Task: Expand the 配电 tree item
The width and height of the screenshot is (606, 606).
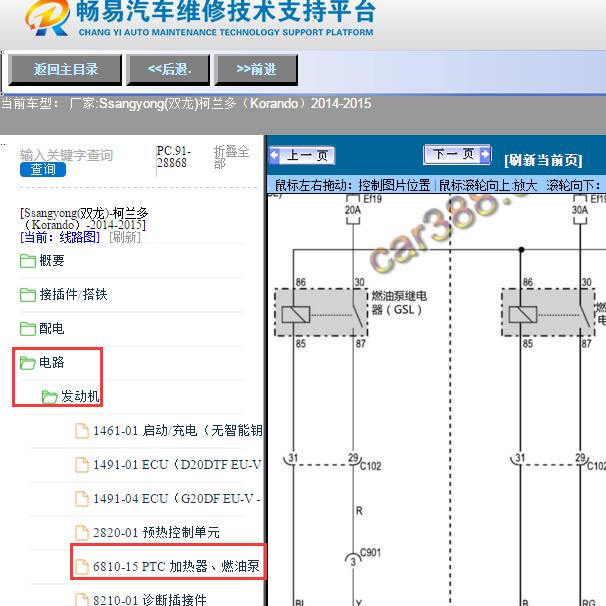Action: [x=52, y=329]
